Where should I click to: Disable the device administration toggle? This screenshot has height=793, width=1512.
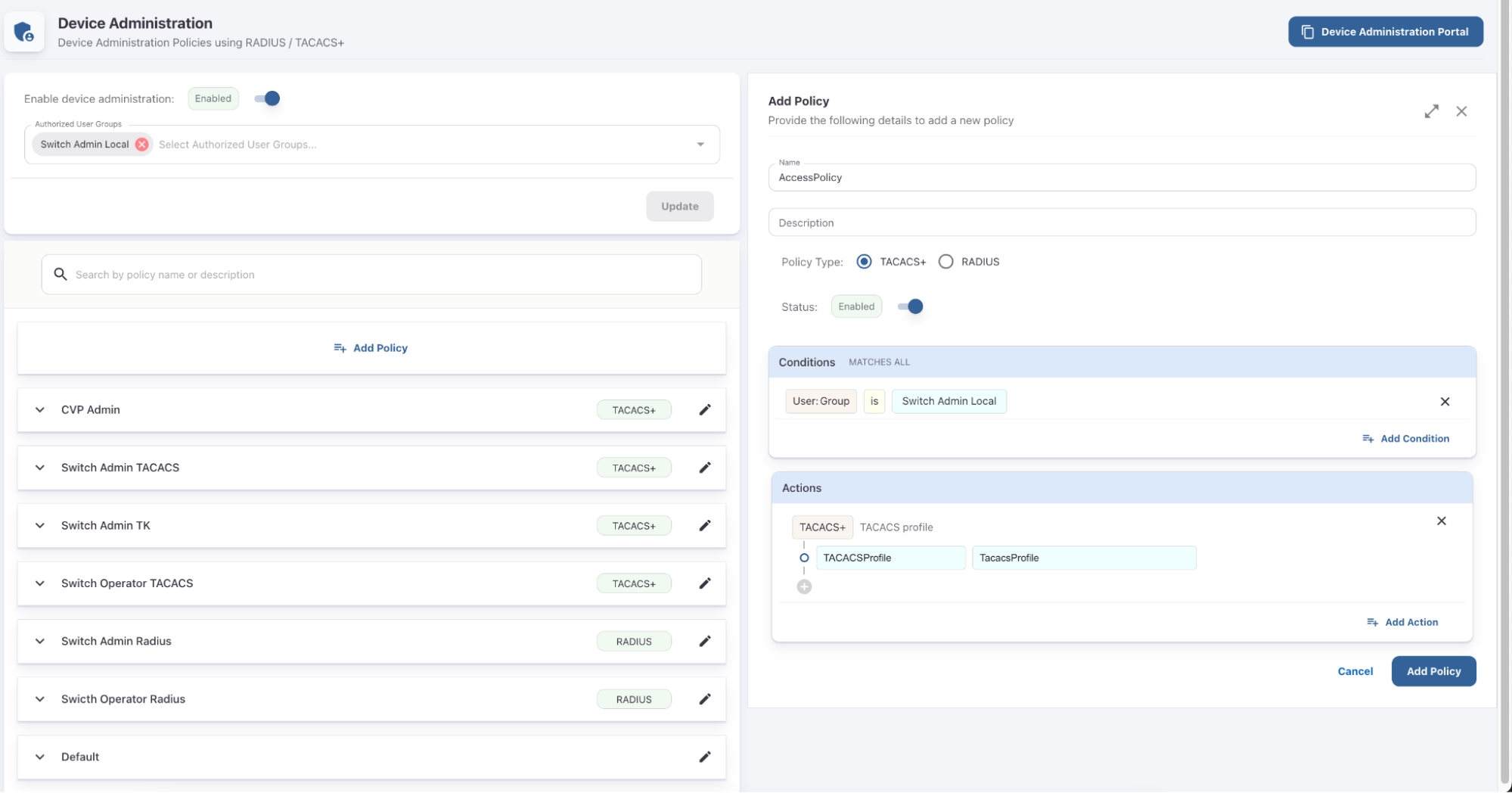(x=266, y=98)
